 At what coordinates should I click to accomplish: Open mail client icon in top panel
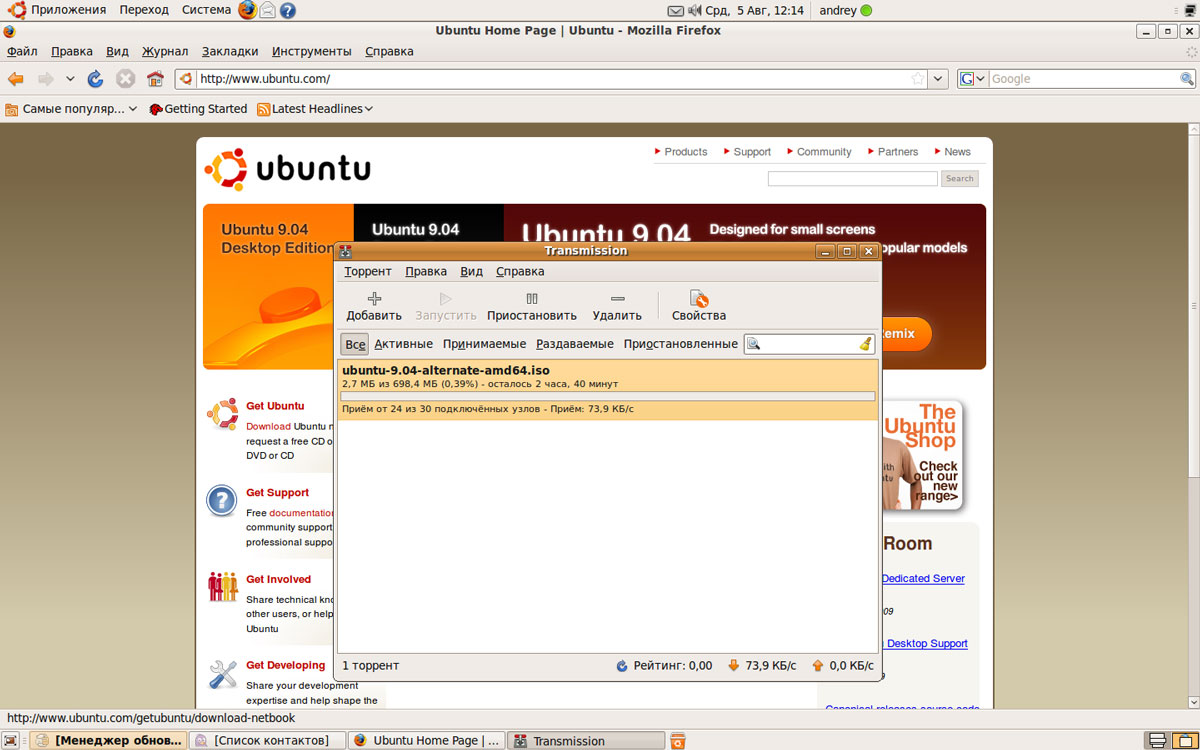tap(268, 10)
